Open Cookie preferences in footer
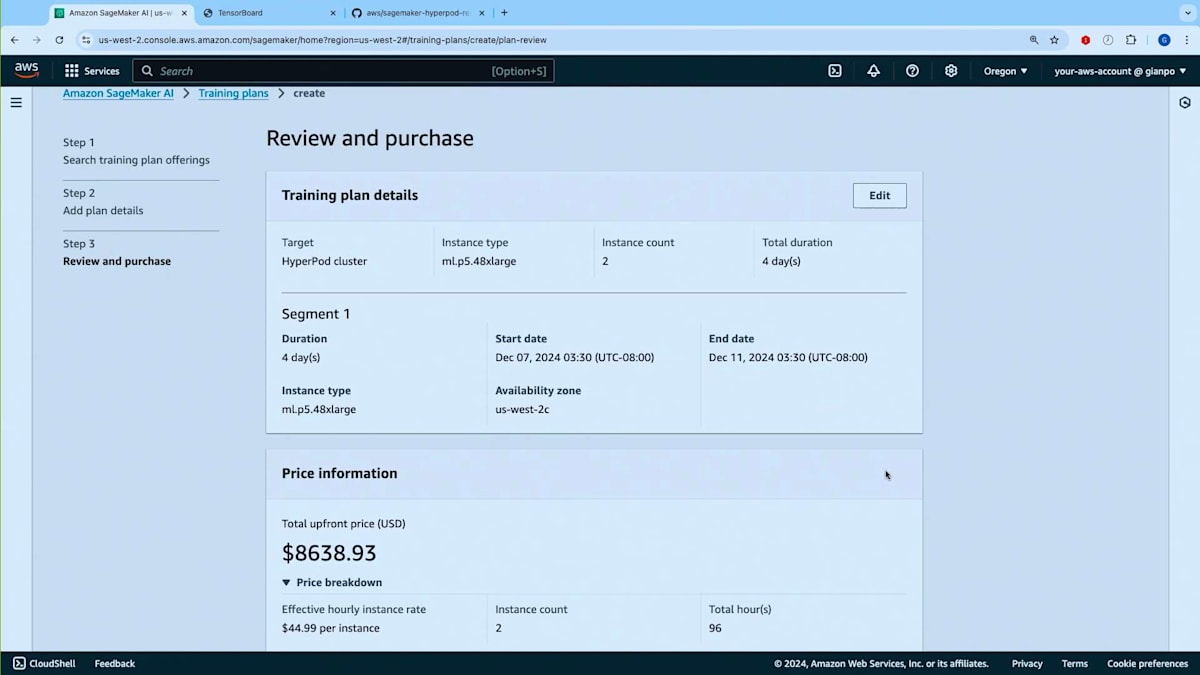 [x=1147, y=663]
